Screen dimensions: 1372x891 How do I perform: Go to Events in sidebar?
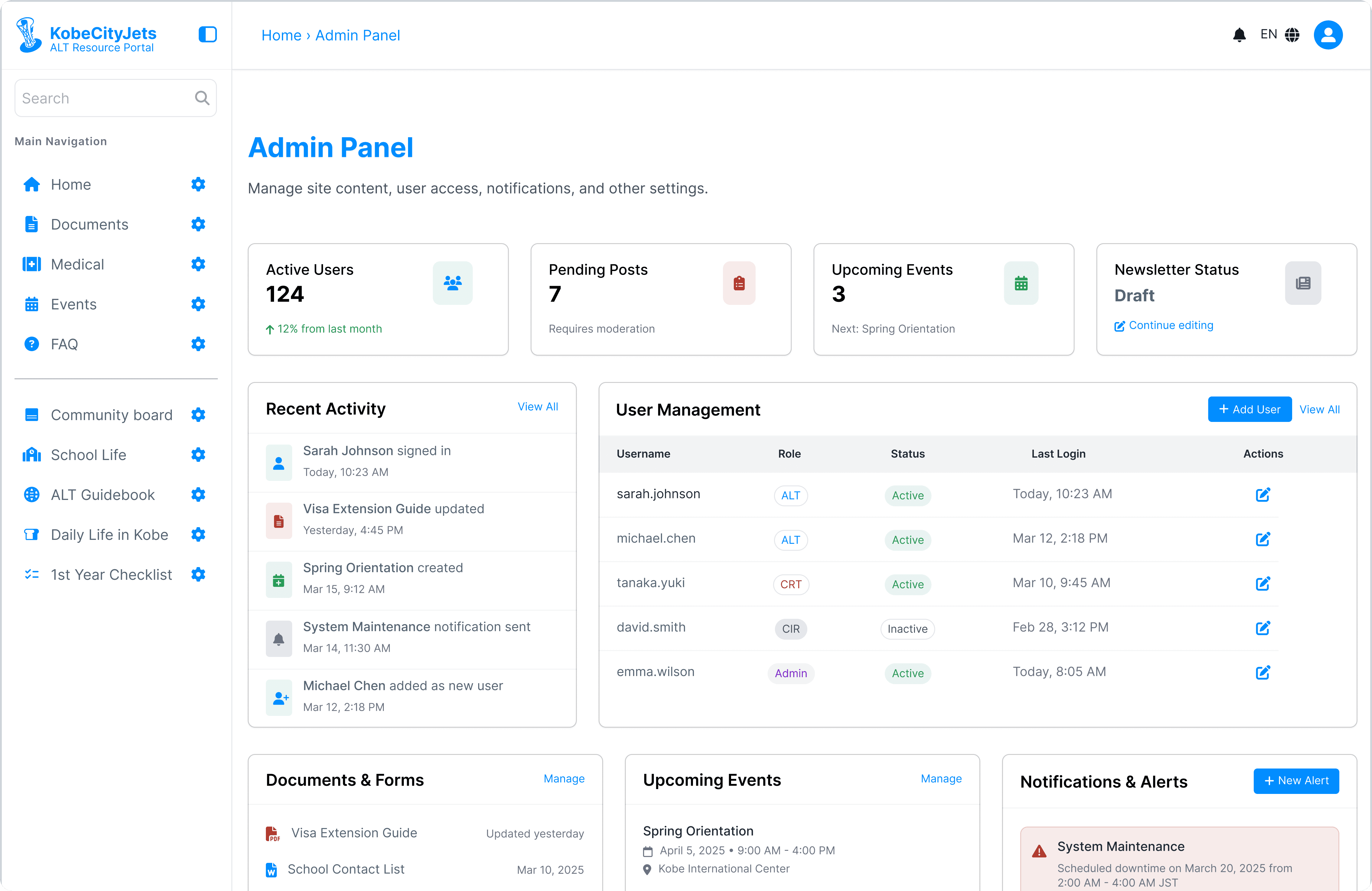point(73,304)
